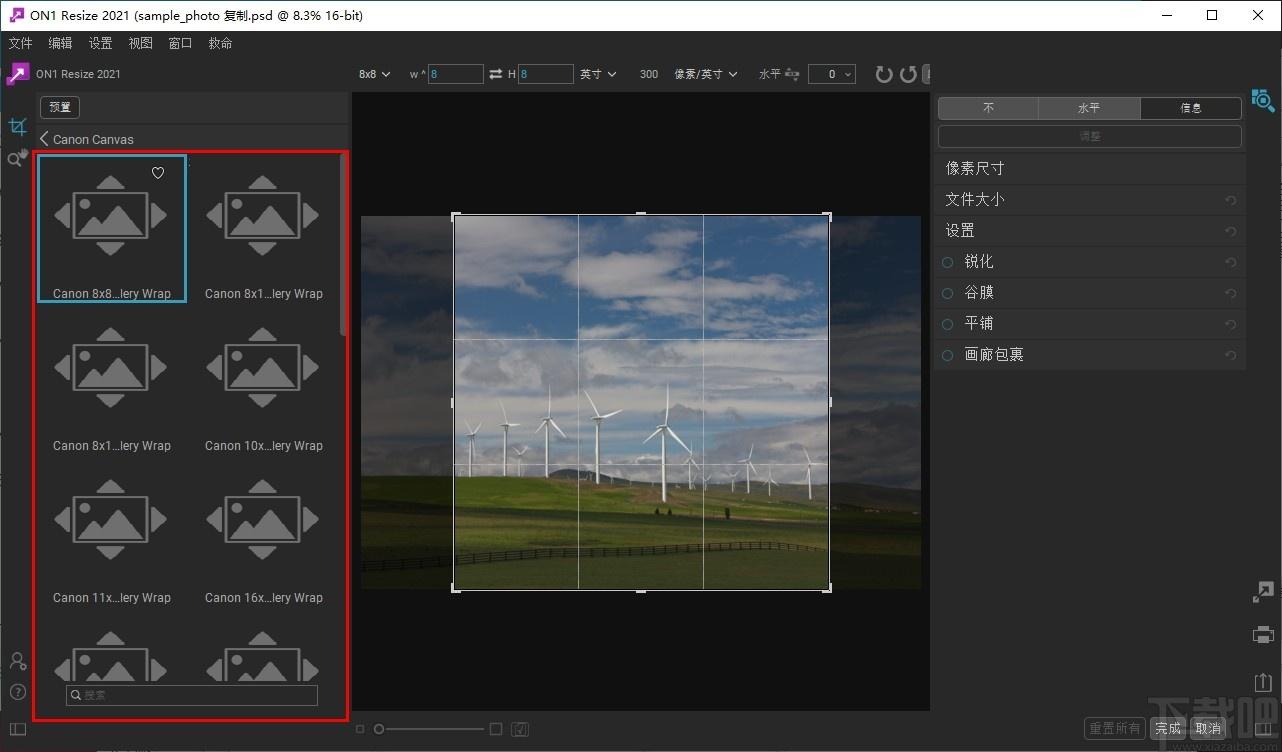Select Canon 10x Gallery Wrap preset thumbnail
The width and height of the screenshot is (1282, 752).
pos(264,380)
